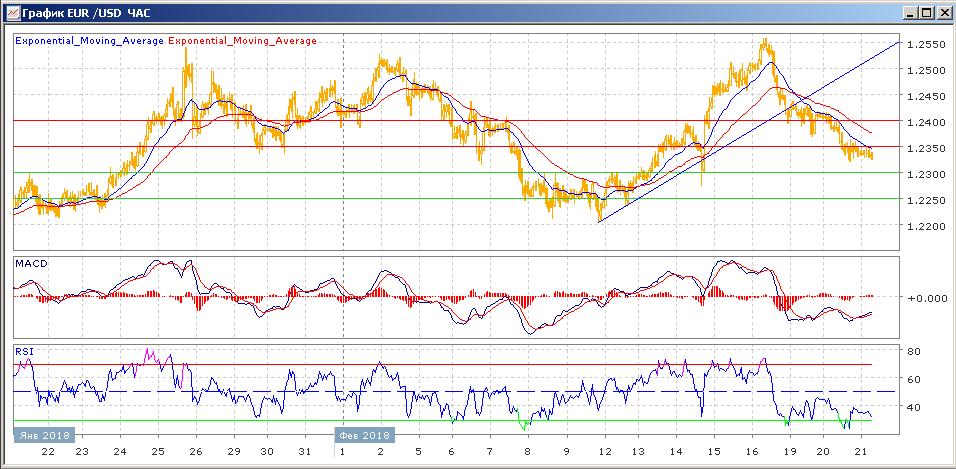
Task: Click the MACD indicator panel label
Action: [x=32, y=263]
